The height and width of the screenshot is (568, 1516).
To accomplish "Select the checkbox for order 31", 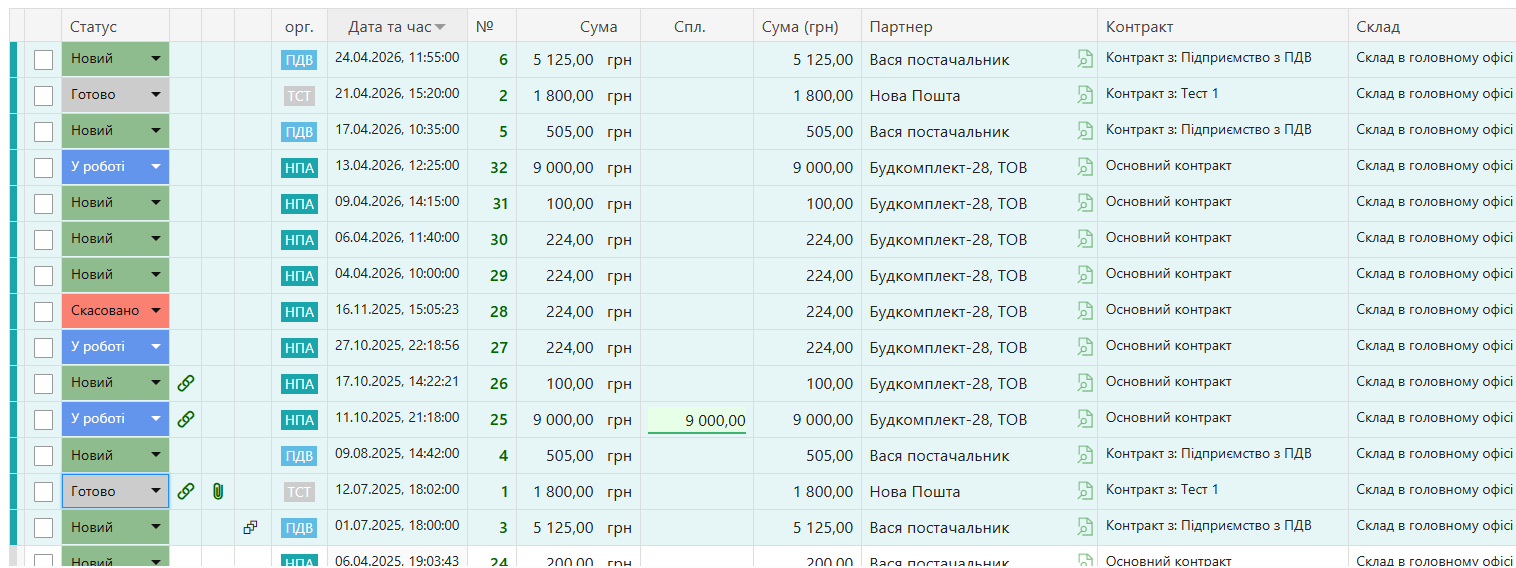I will pyautogui.click(x=43, y=204).
